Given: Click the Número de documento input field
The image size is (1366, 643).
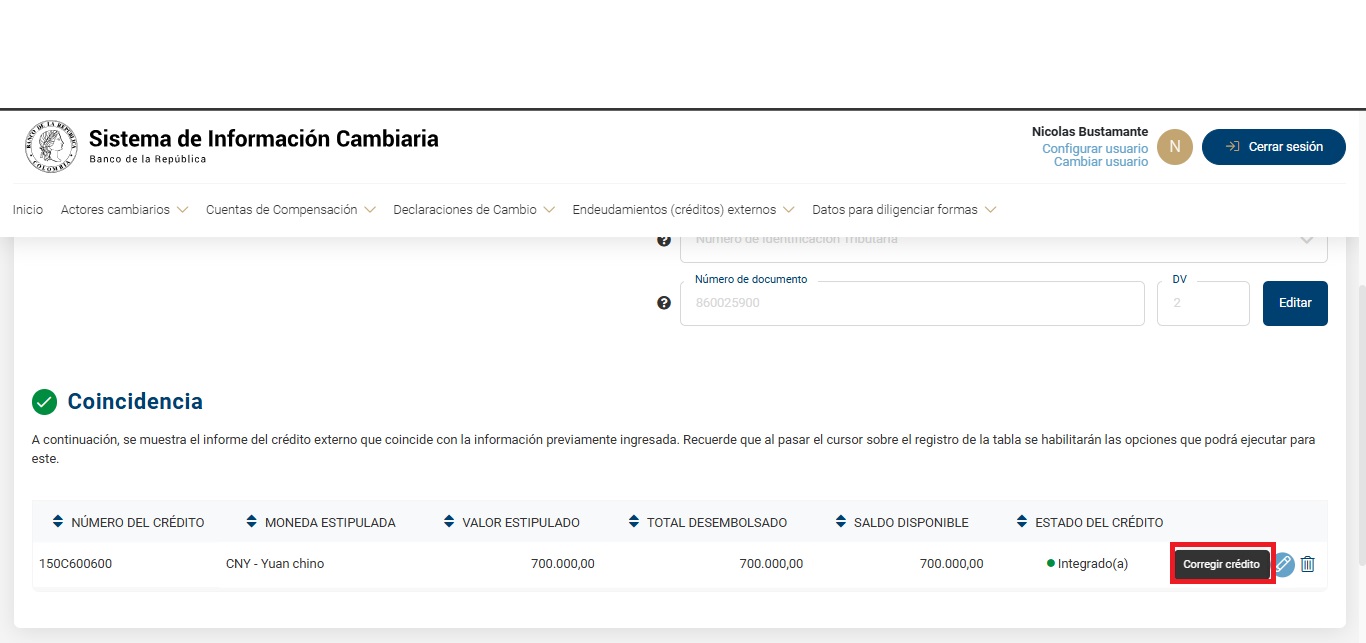Looking at the screenshot, I should 911,303.
